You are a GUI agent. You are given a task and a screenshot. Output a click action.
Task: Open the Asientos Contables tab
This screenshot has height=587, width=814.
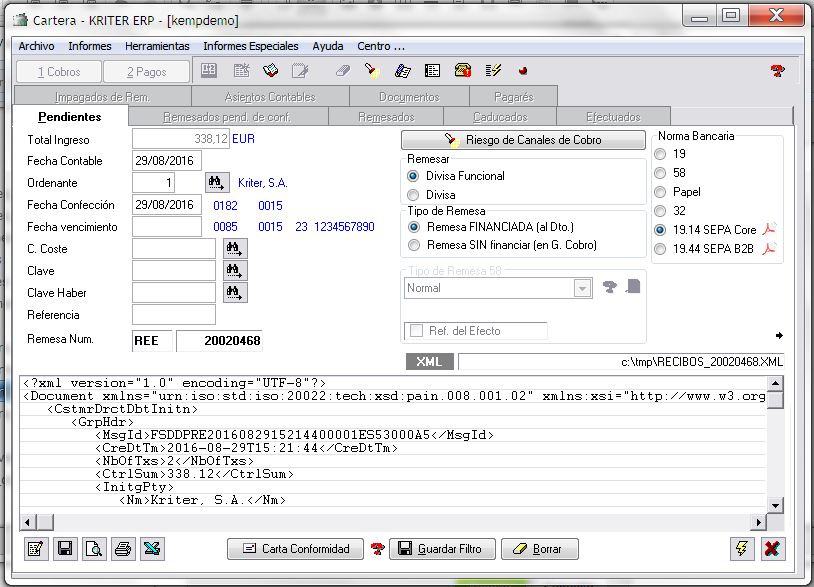(x=270, y=97)
